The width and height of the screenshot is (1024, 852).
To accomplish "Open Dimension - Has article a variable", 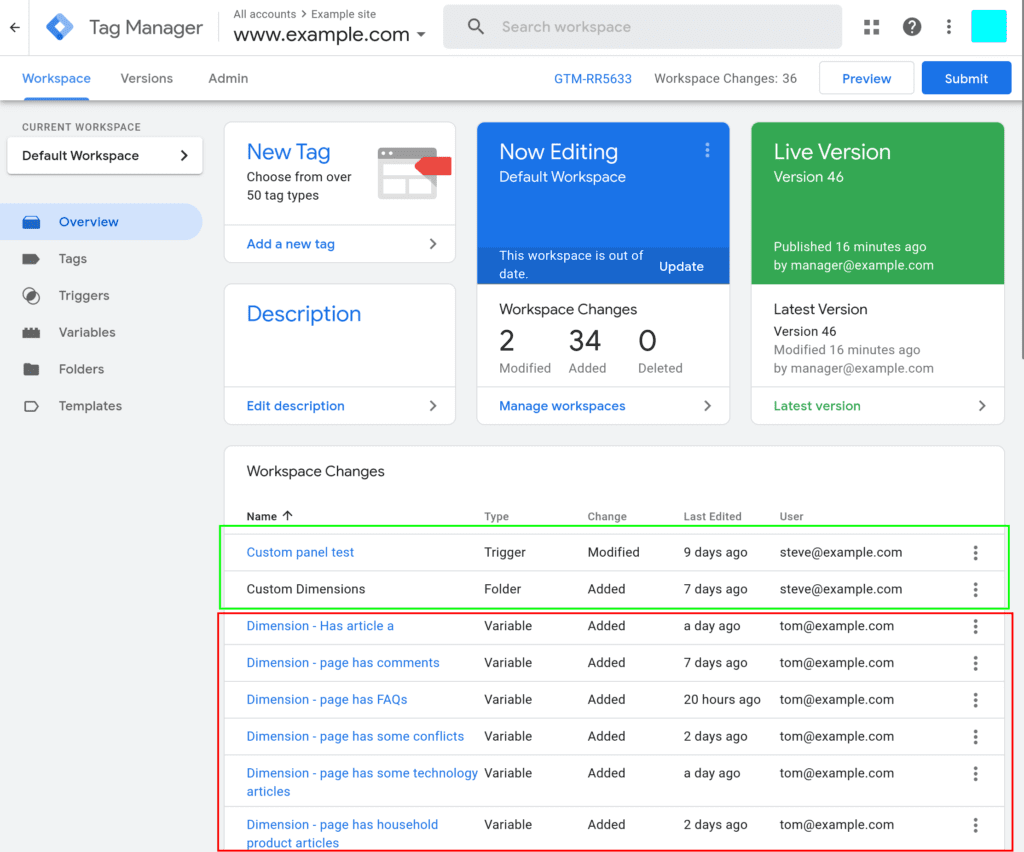I will pos(320,625).
